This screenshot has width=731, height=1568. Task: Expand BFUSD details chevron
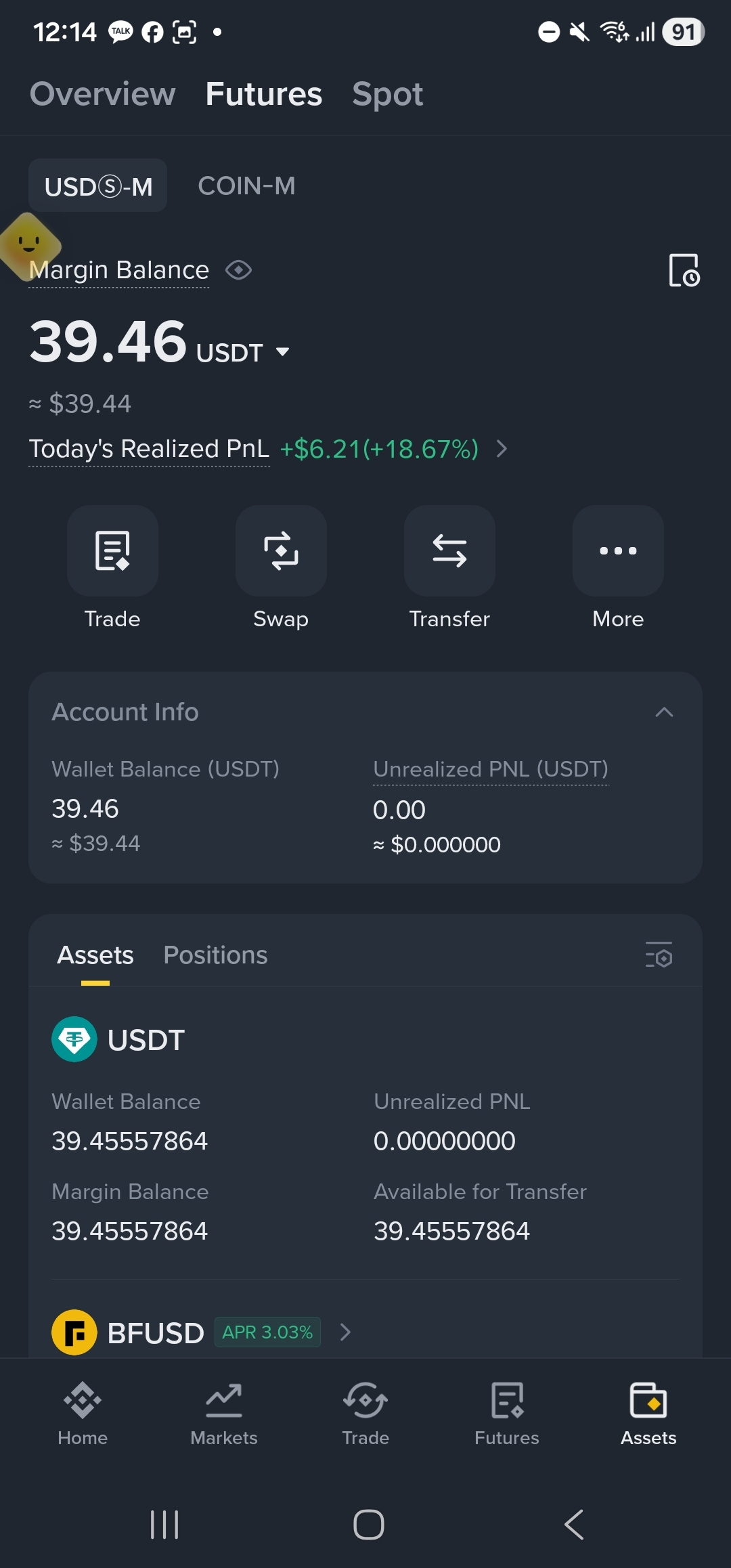pyautogui.click(x=345, y=1332)
